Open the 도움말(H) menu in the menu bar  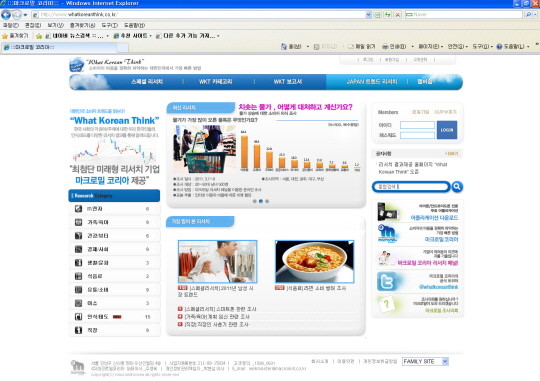click(x=134, y=25)
